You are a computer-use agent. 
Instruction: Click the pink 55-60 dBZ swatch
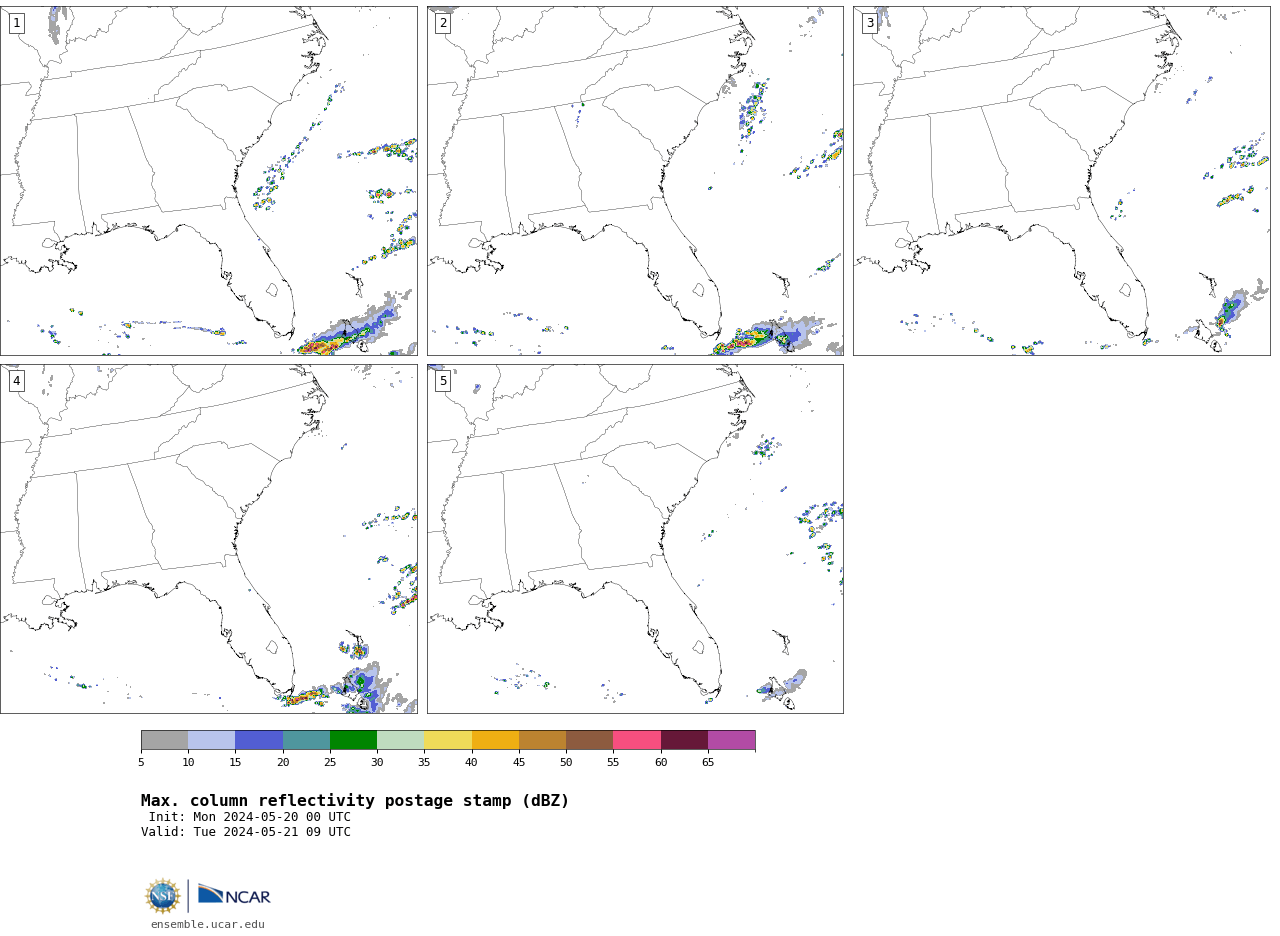click(x=637, y=740)
